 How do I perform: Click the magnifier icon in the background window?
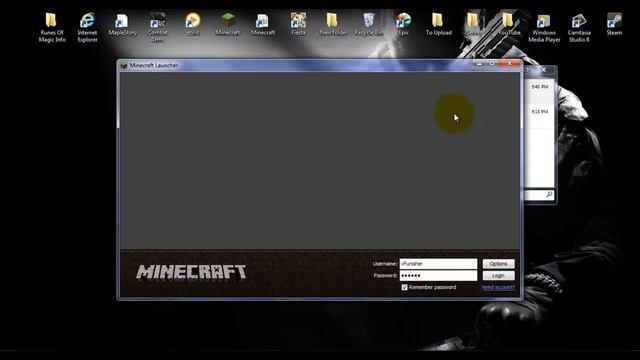tap(549, 195)
